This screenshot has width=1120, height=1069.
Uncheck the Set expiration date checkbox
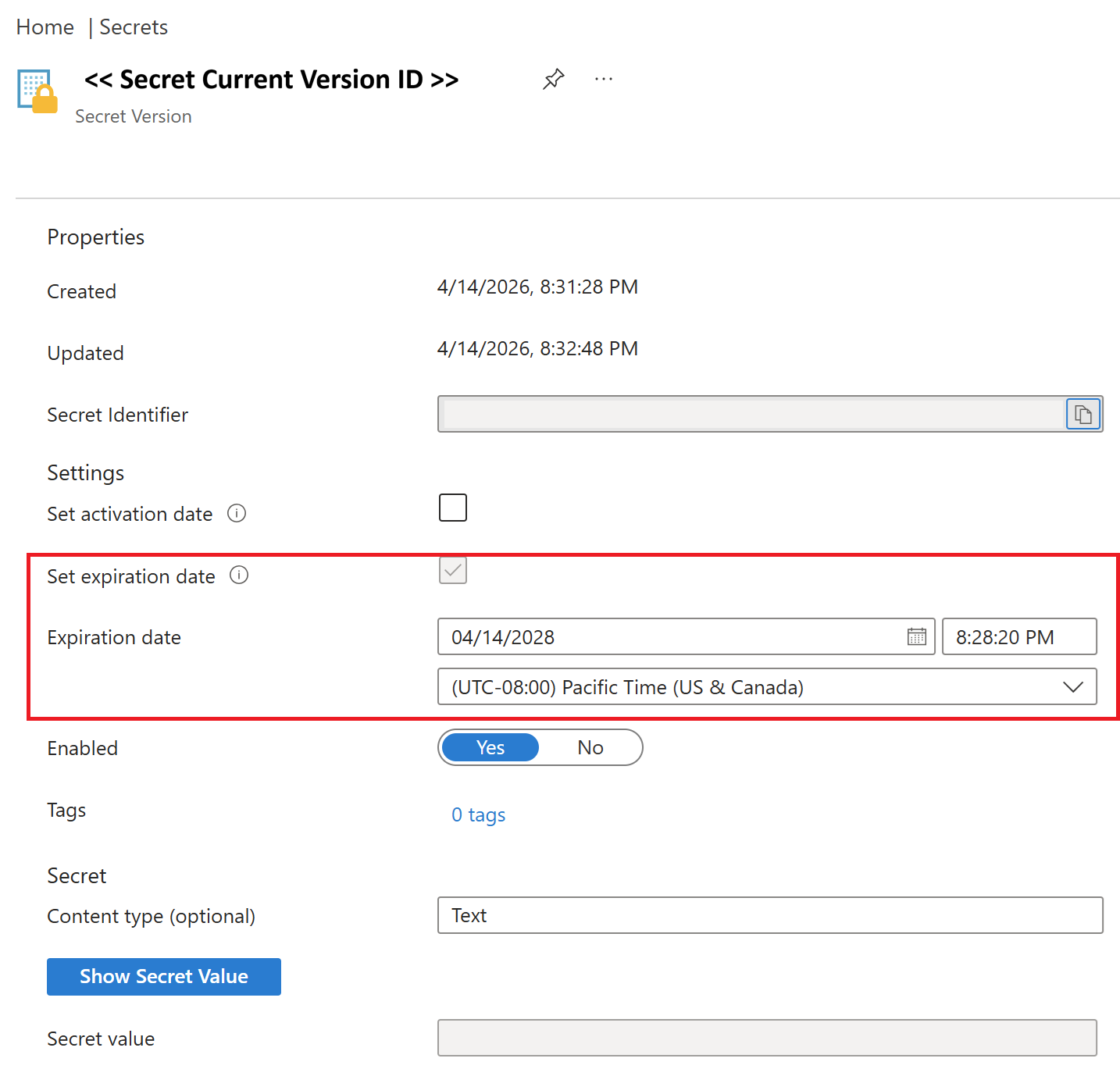pyautogui.click(x=453, y=570)
